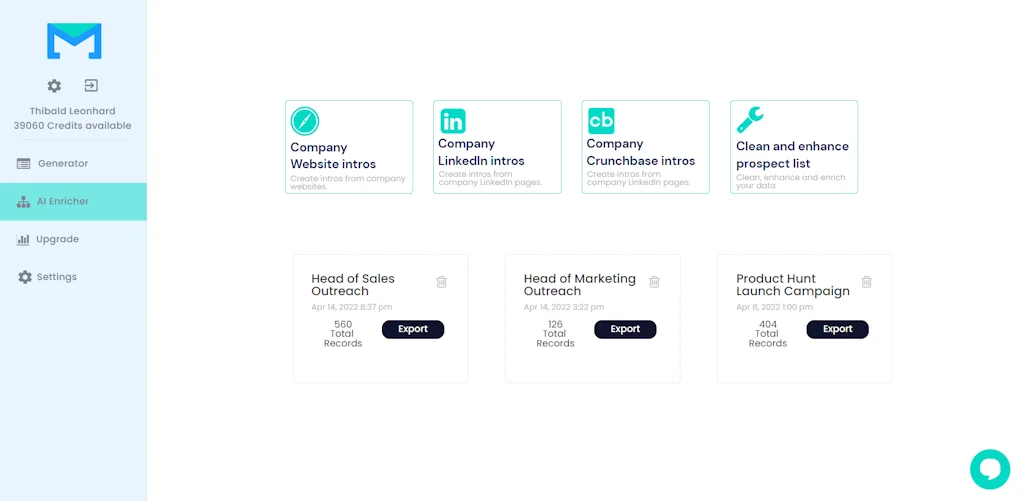This screenshot has height=501, width=1024.
Task: Export the Head of Marketing Outreach records
Action: (x=625, y=329)
